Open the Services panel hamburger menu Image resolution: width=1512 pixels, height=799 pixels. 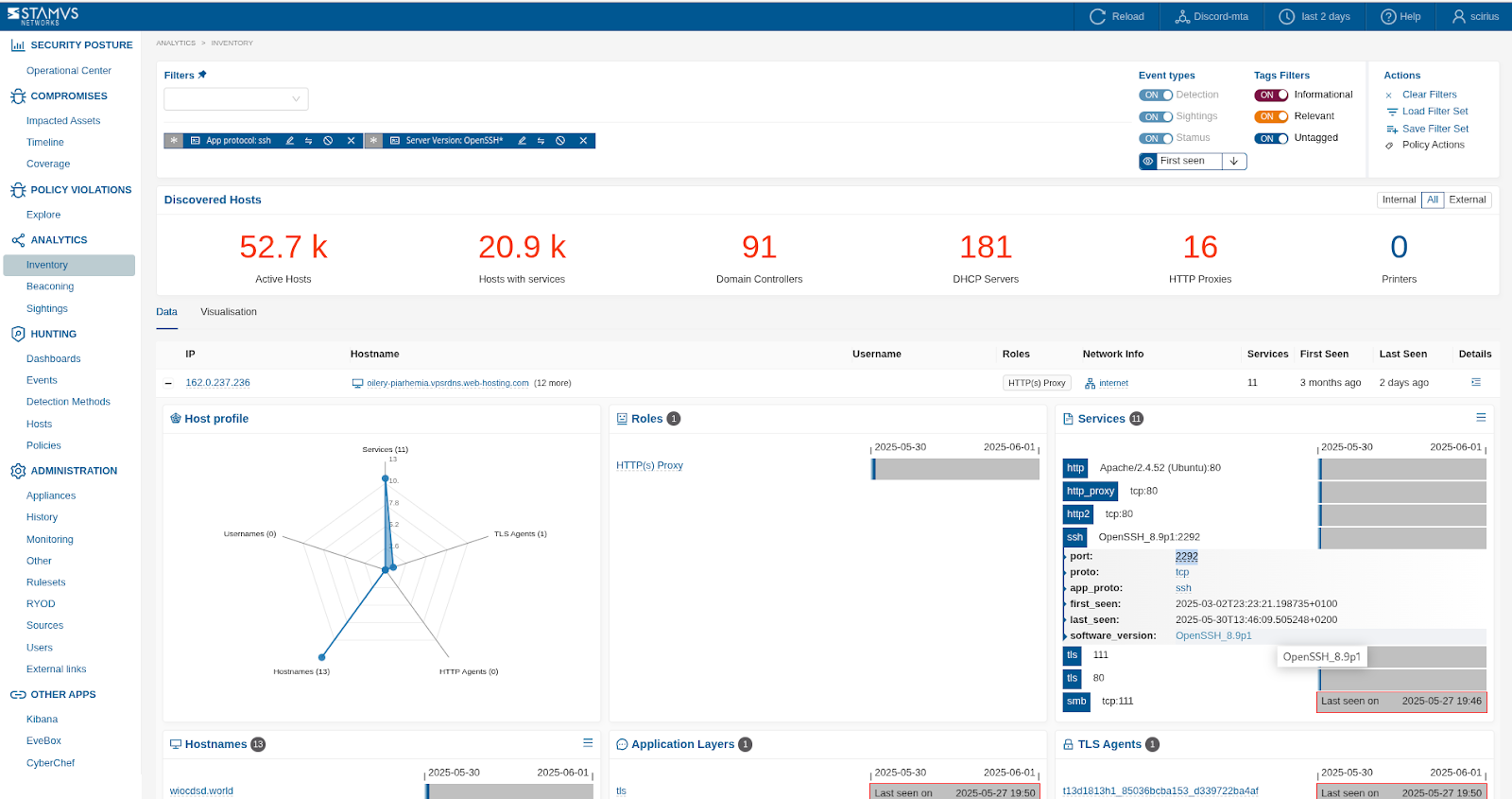coord(1481,418)
